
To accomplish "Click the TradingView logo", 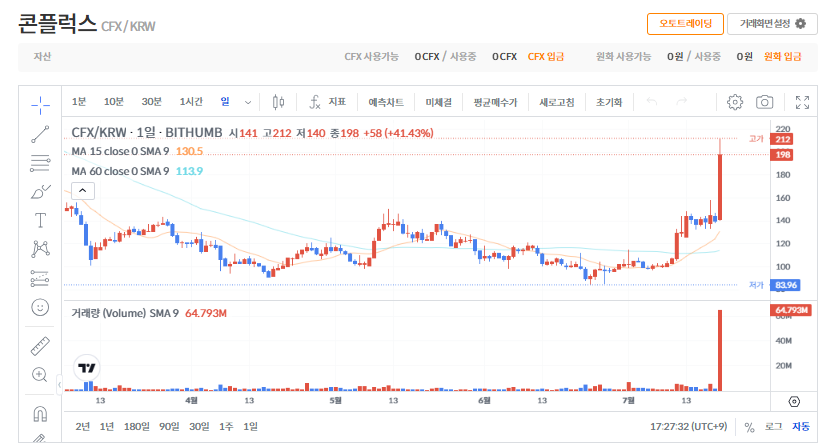I will pos(86,368).
